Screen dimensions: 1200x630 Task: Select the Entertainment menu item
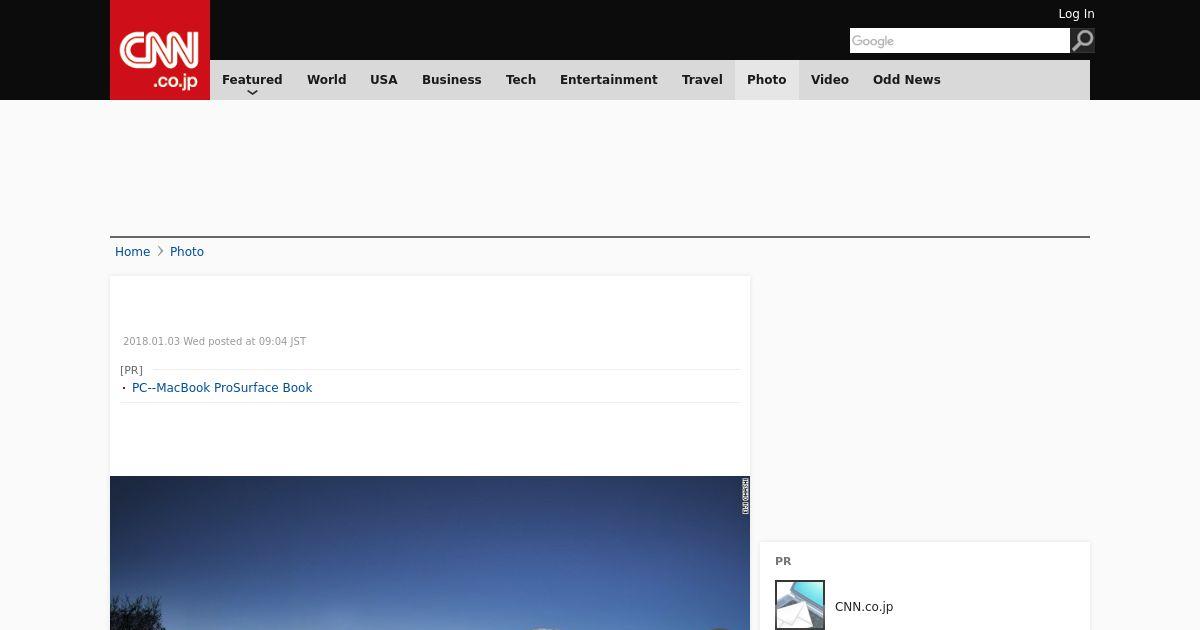tap(609, 80)
